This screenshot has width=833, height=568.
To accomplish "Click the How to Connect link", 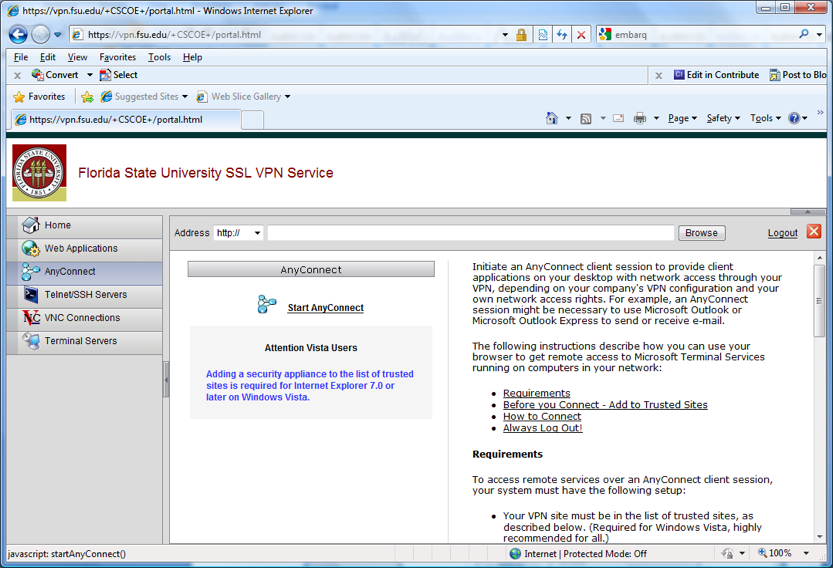I will [542, 417].
